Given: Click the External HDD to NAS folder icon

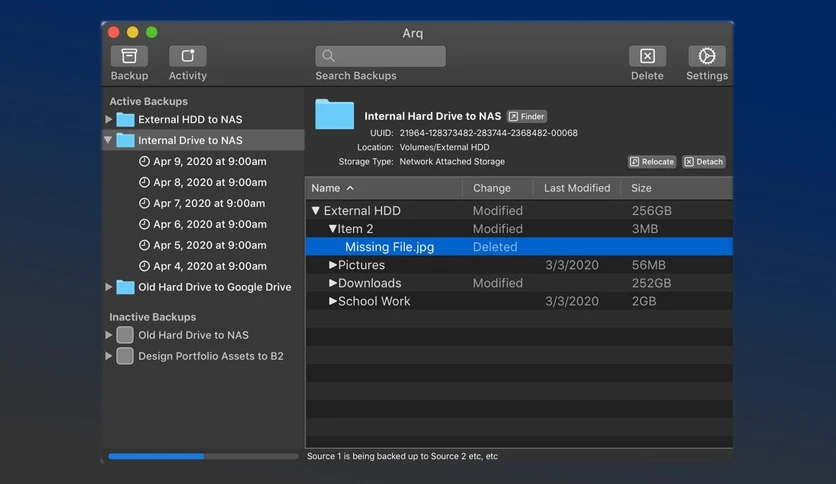Looking at the screenshot, I should coord(125,119).
